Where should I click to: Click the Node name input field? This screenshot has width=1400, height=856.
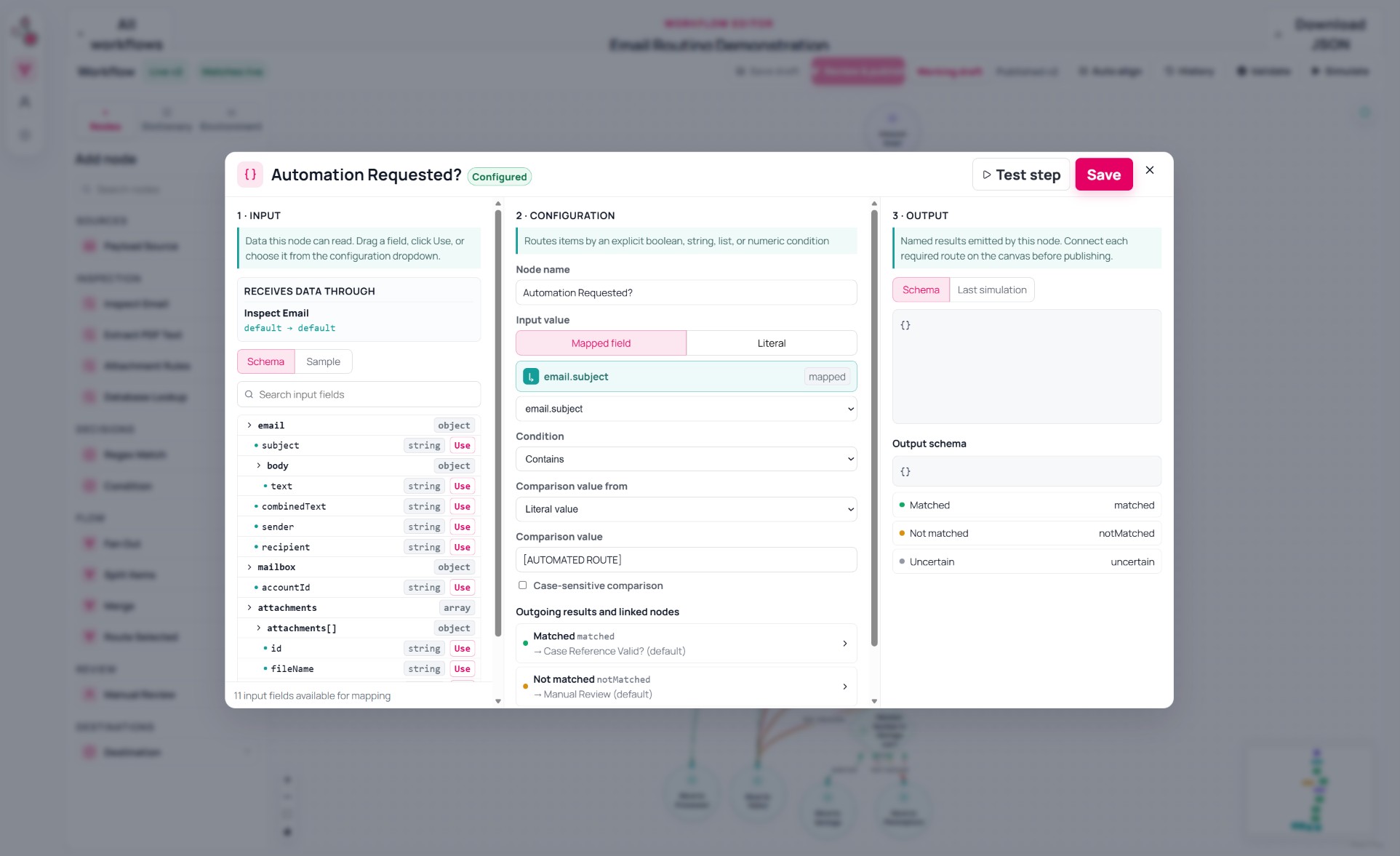point(686,292)
